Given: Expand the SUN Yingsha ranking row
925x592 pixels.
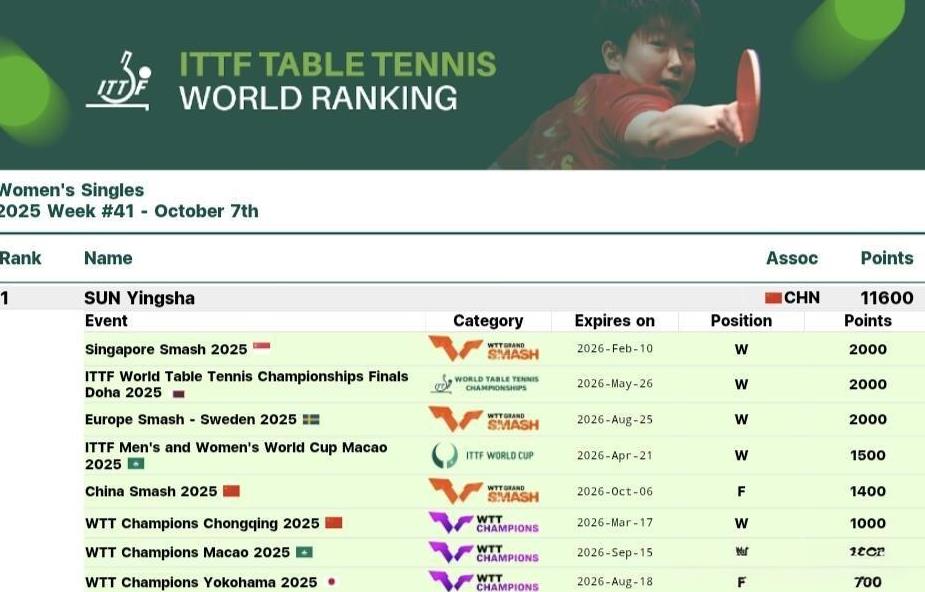Looking at the screenshot, I should tap(139, 298).
